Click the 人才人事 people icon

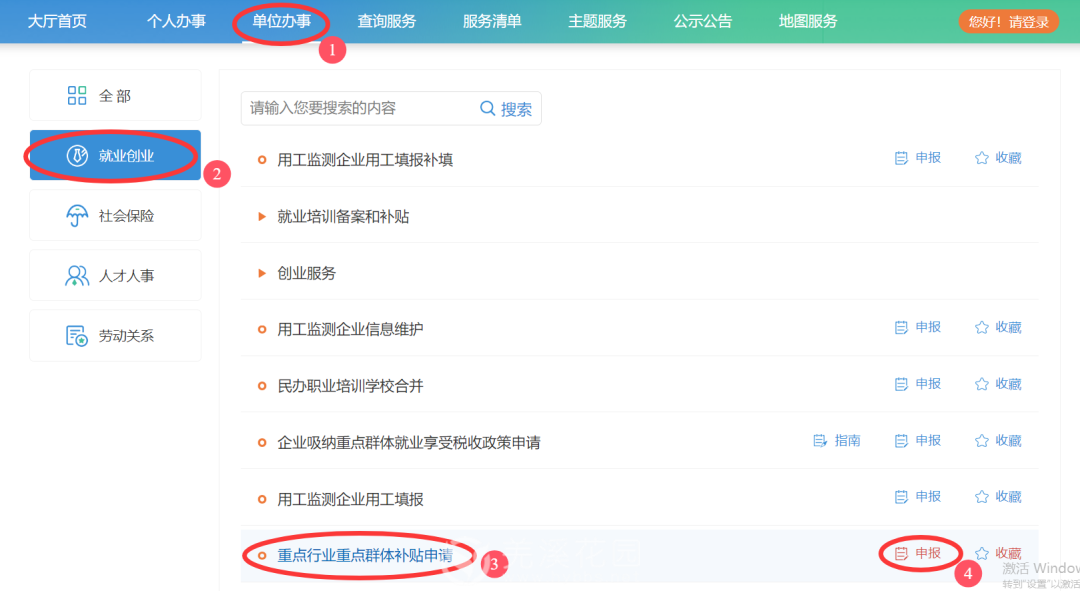coord(77,276)
